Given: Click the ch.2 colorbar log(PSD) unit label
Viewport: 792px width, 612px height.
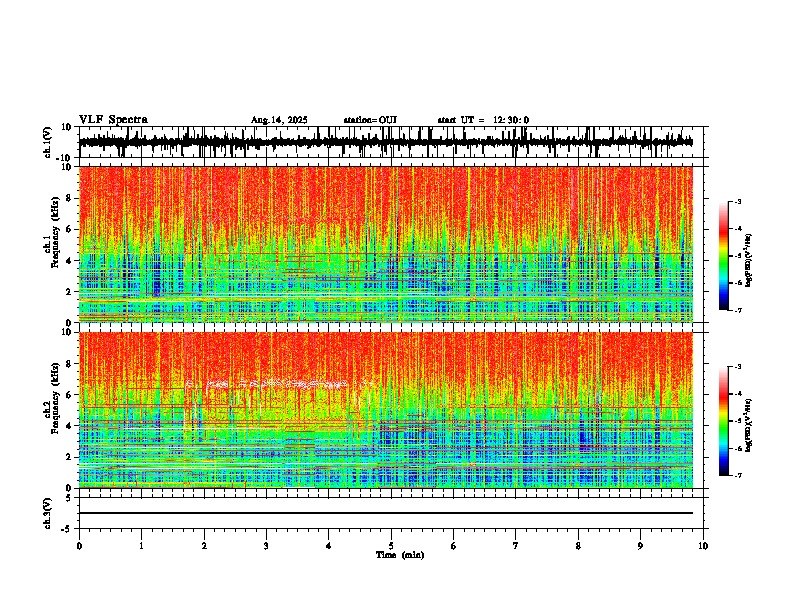Looking at the screenshot, I should 749,425.
